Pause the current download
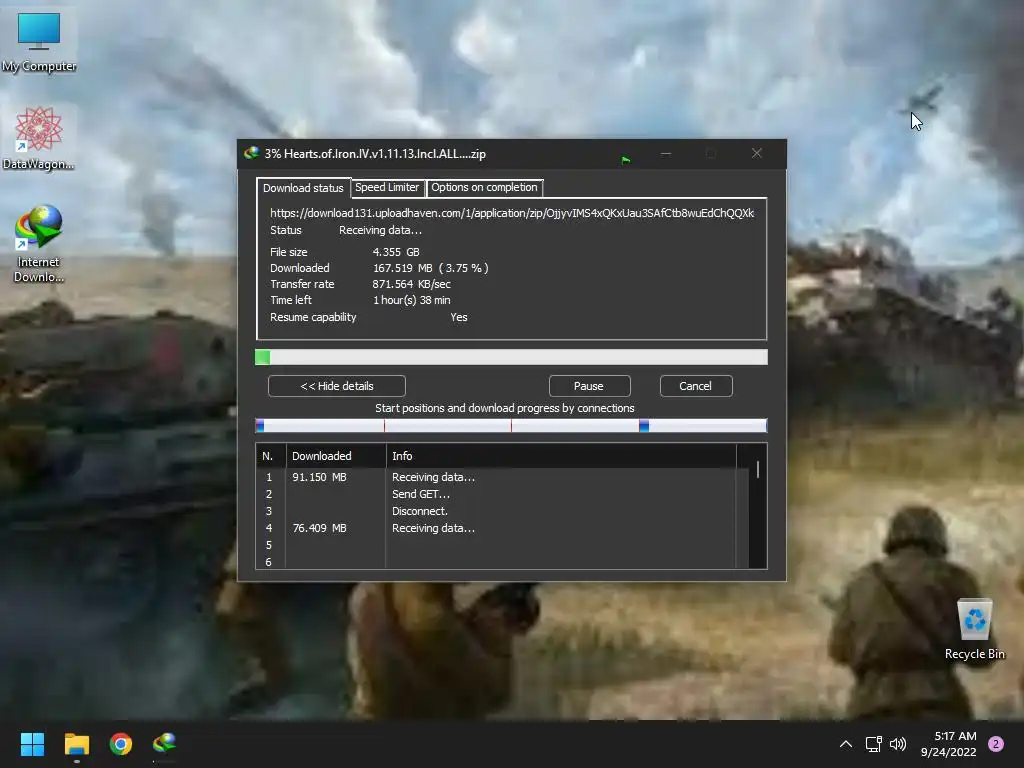The width and height of the screenshot is (1024, 768). [589, 386]
